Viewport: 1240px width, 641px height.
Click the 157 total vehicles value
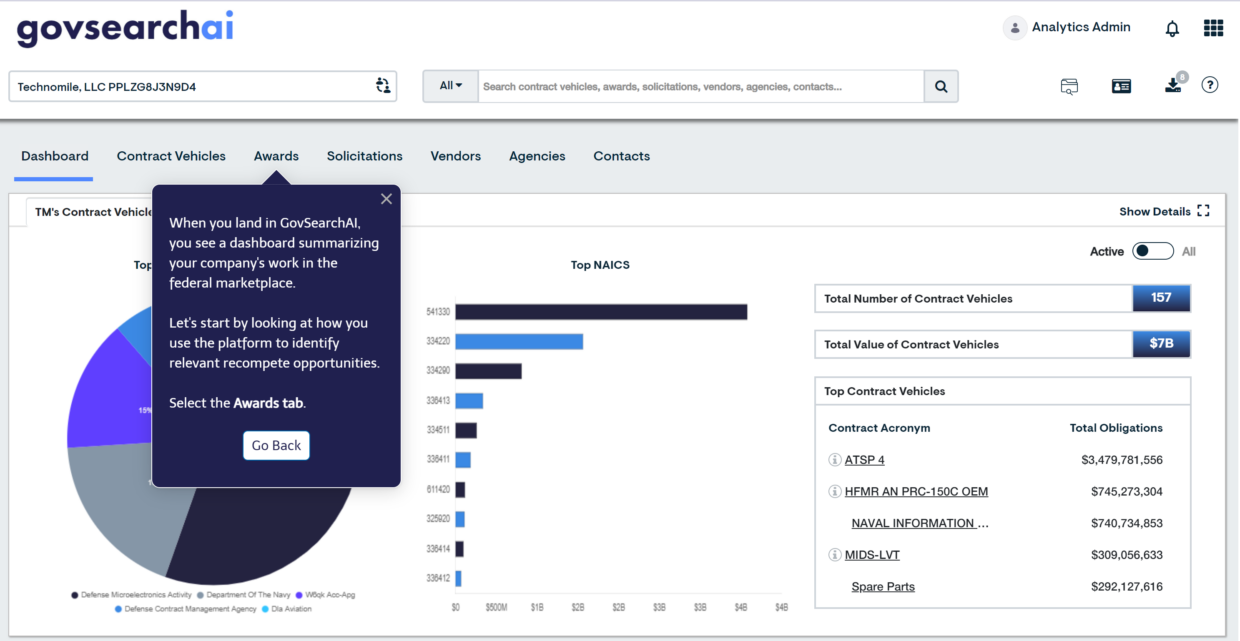(1161, 298)
